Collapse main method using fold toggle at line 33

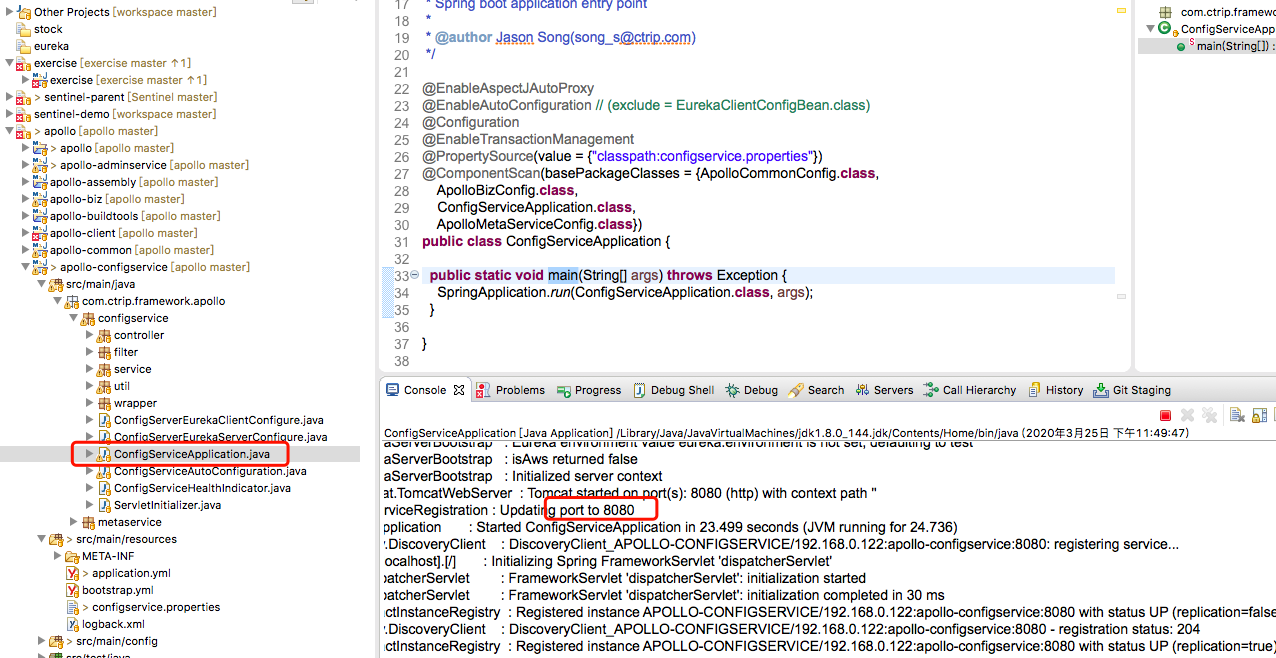[x=414, y=275]
